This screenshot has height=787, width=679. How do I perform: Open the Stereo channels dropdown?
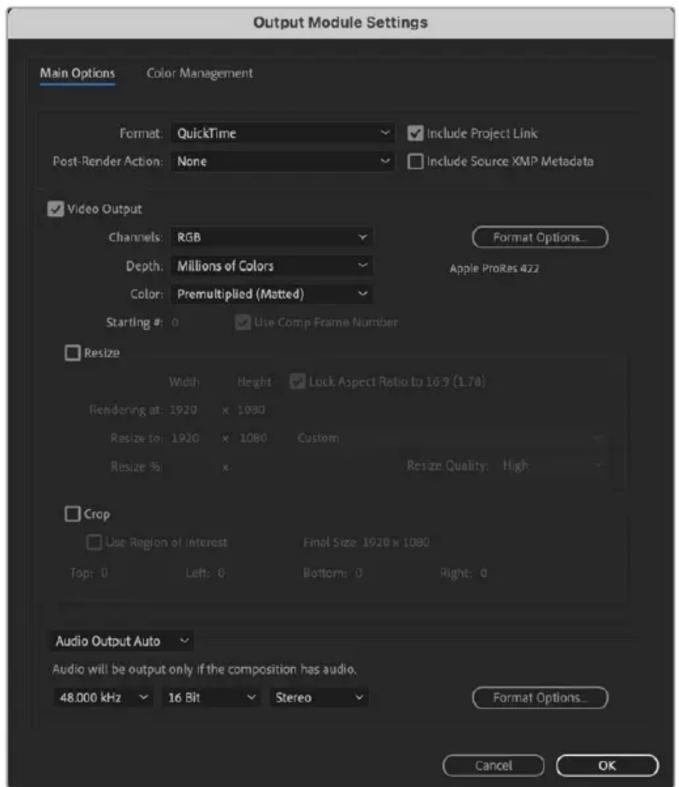(319, 697)
